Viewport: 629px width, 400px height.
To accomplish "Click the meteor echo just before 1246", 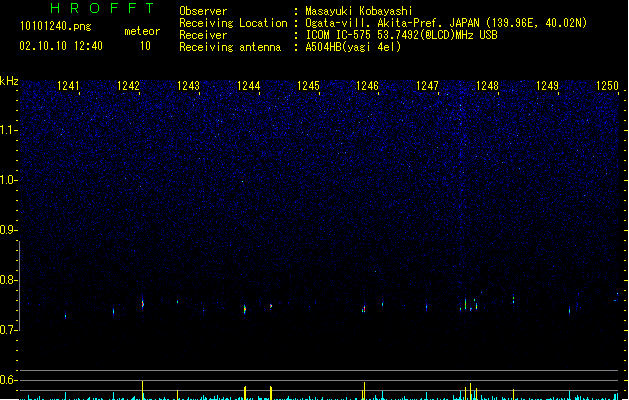I will click(x=364, y=309).
